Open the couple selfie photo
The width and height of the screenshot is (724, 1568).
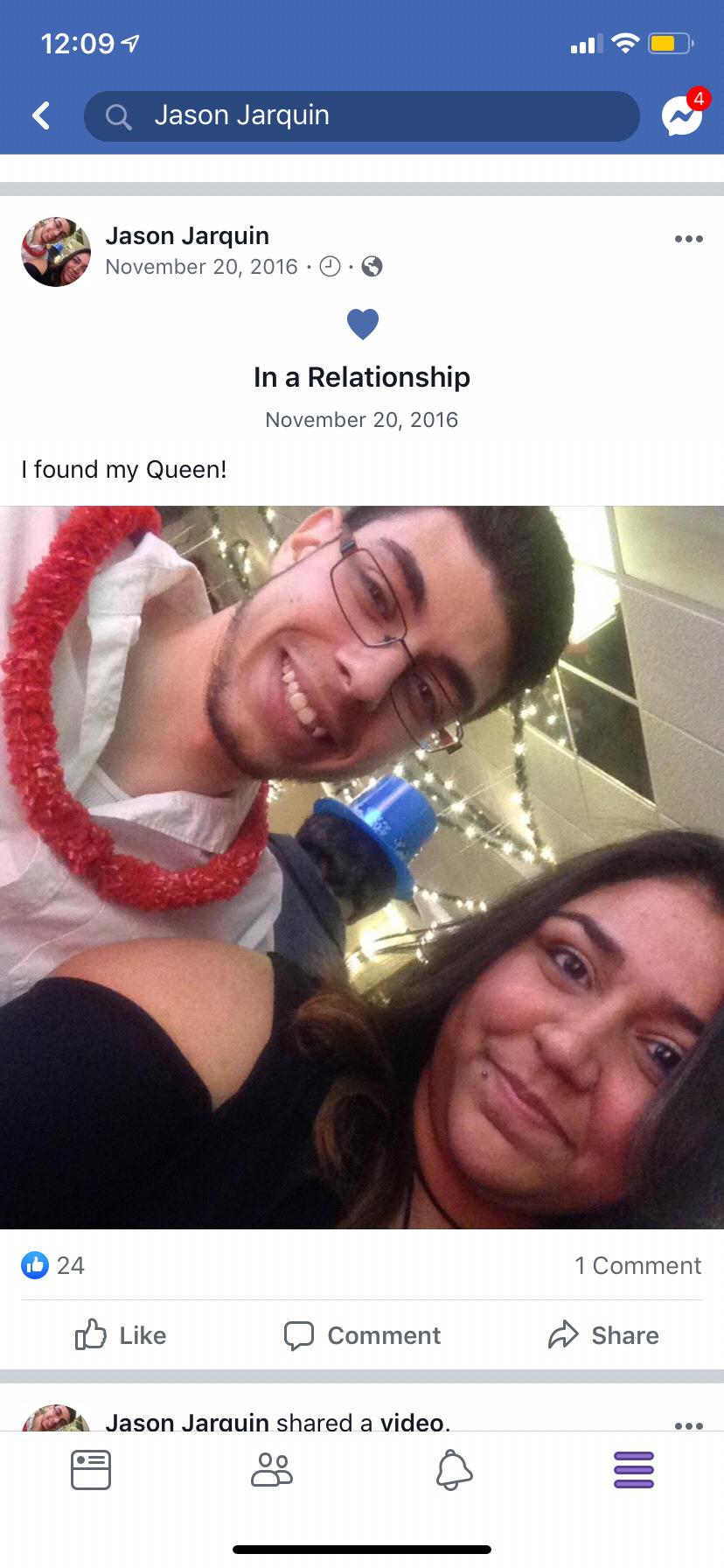click(362, 867)
